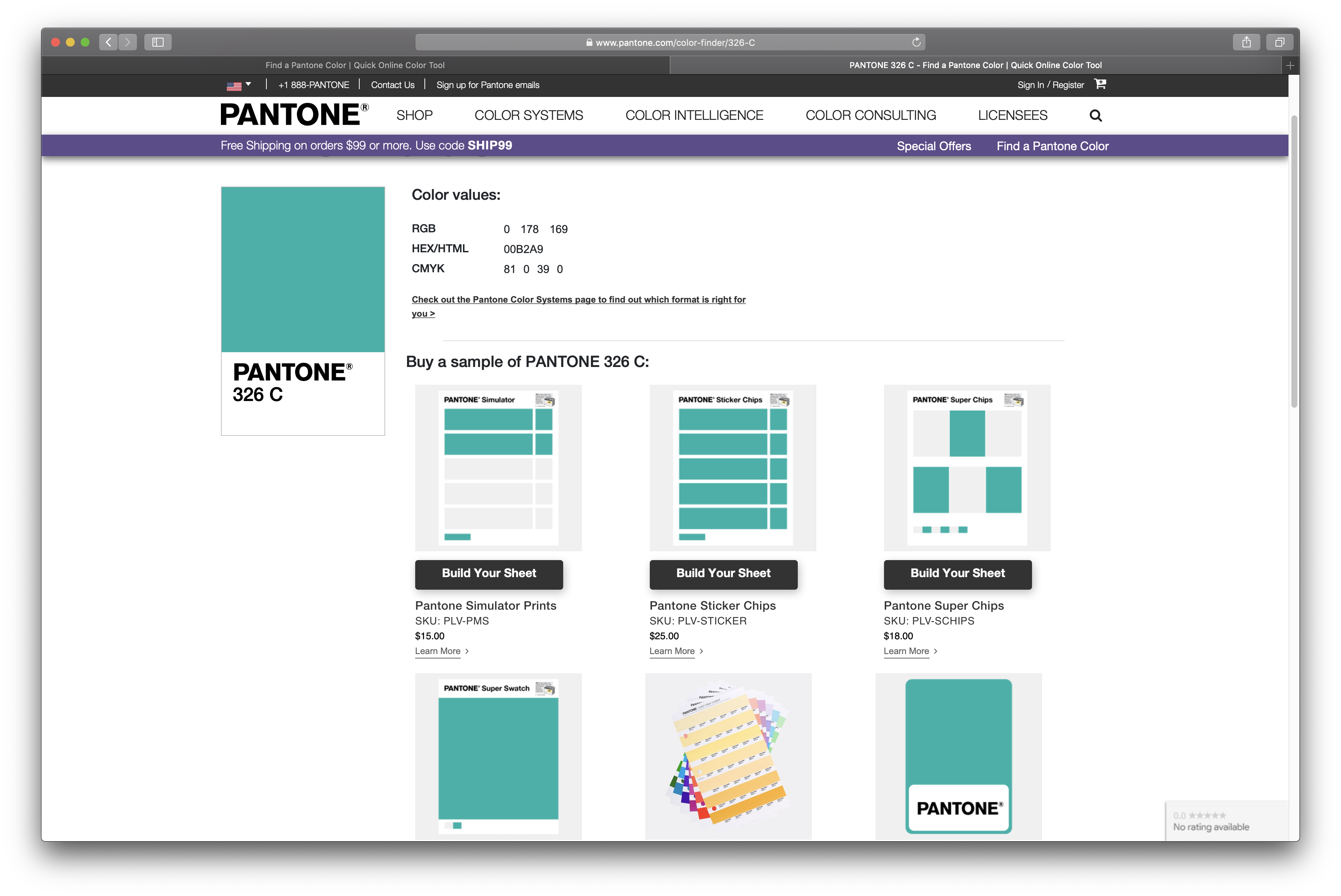Click Pantone Simulator product thumbnail
This screenshot has width=1341, height=896.
pyautogui.click(x=498, y=468)
